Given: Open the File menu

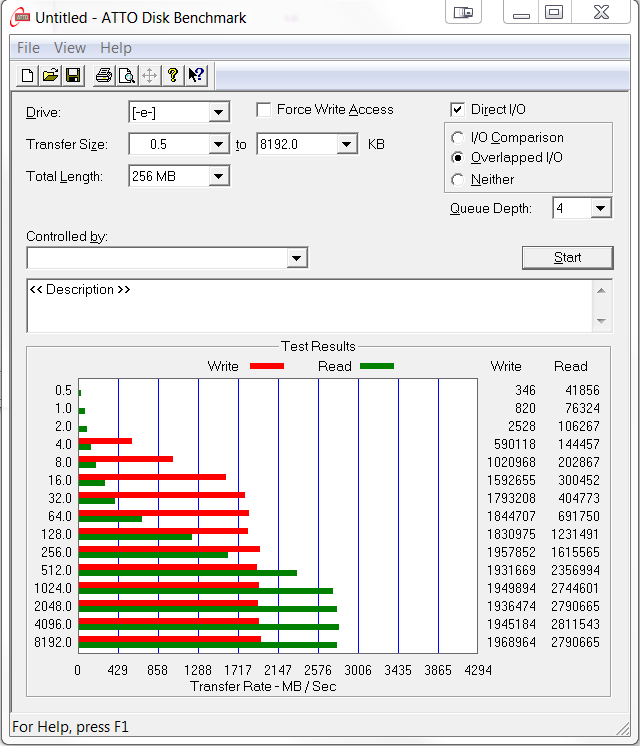Looking at the screenshot, I should click(x=28, y=48).
